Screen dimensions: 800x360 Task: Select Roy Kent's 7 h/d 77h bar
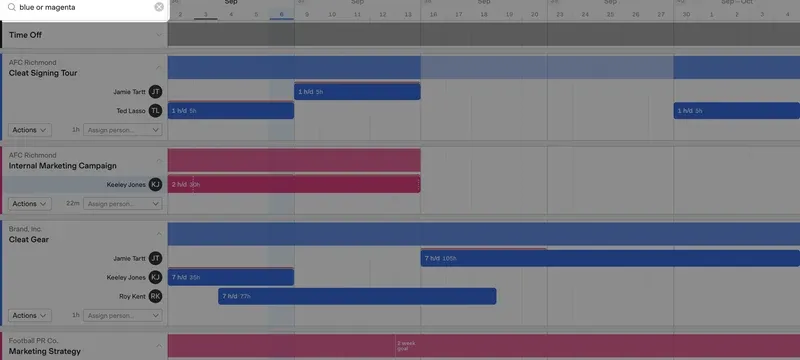(x=357, y=296)
